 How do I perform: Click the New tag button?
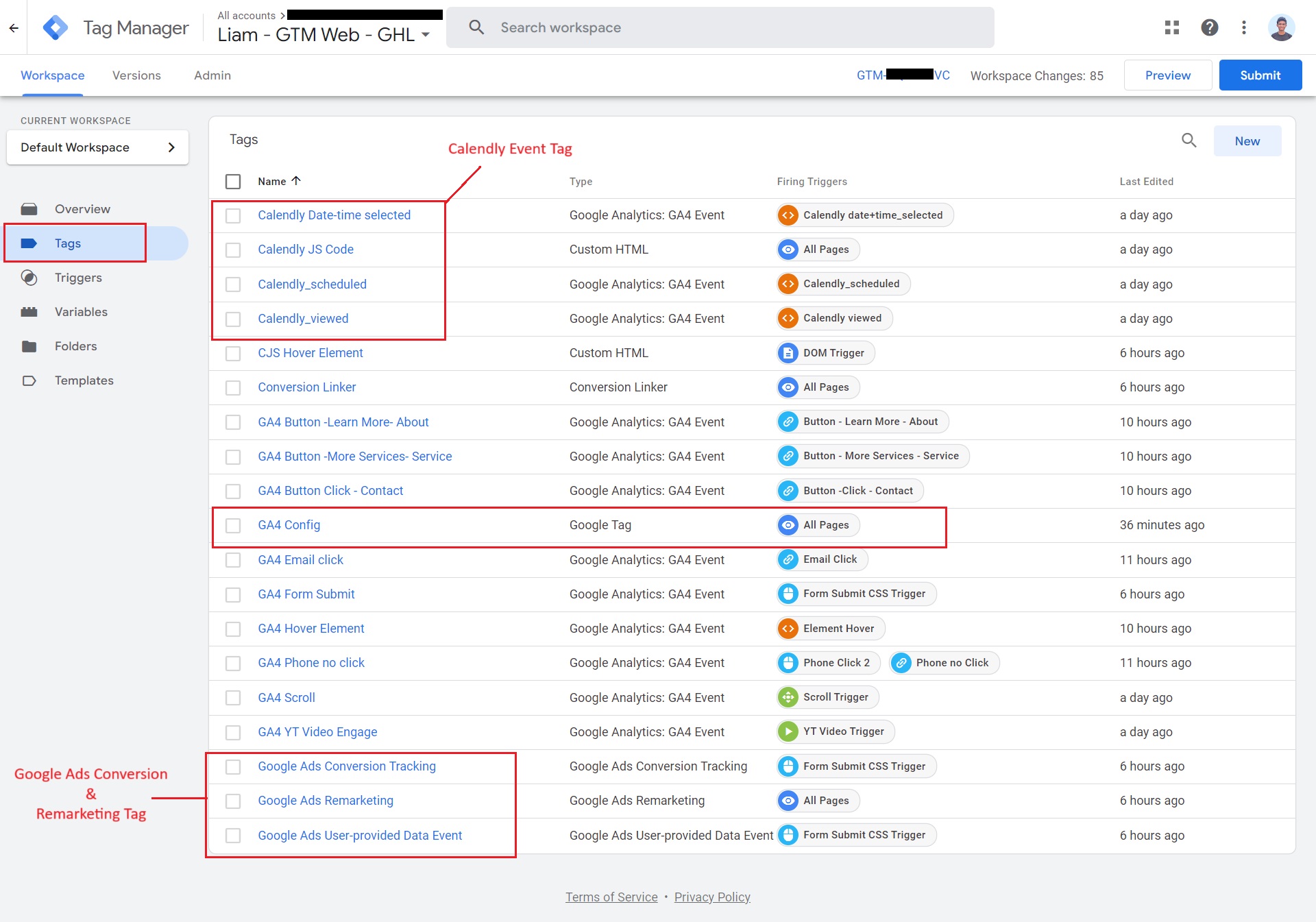[1247, 141]
